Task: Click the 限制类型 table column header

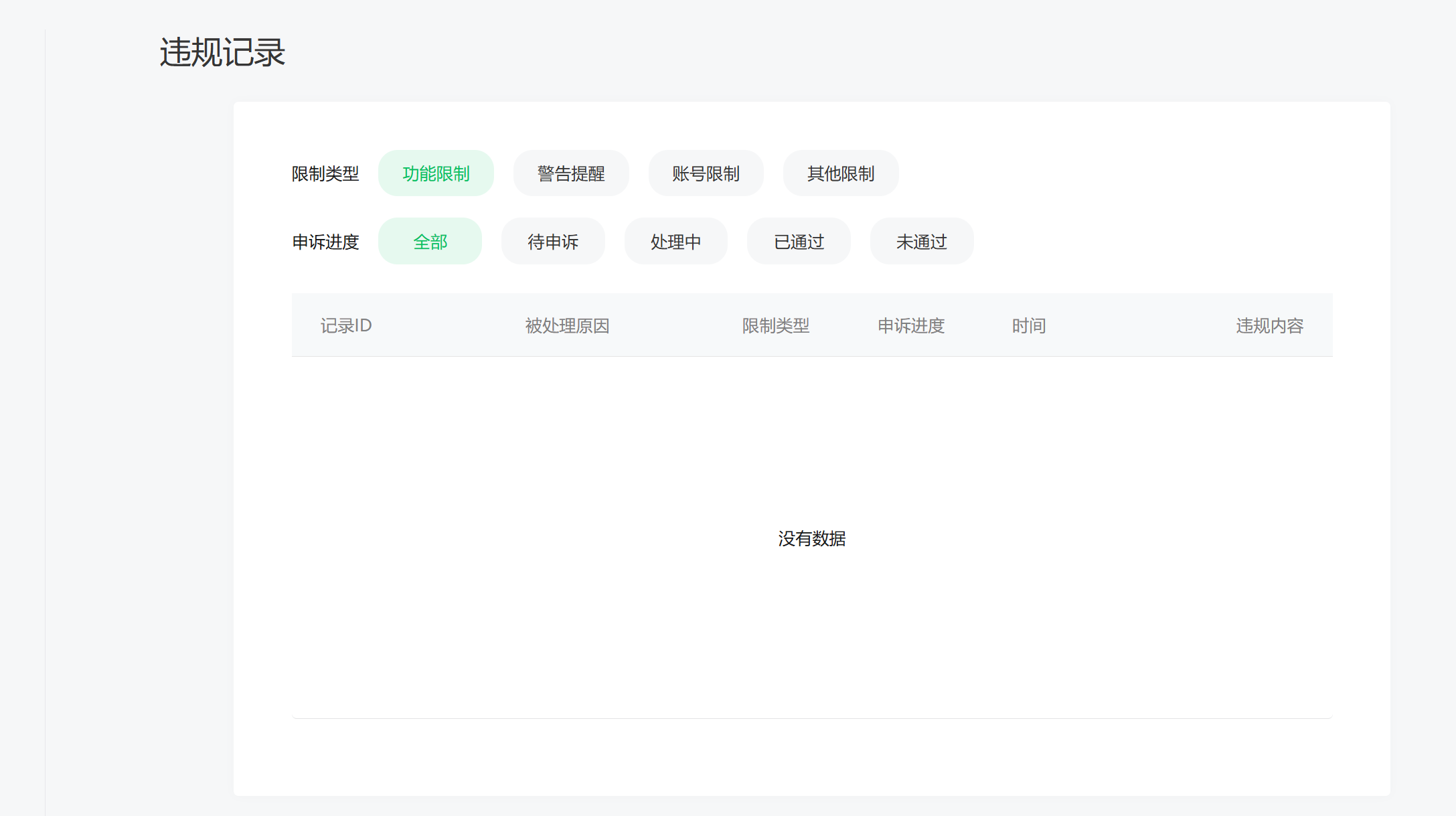Action: tap(776, 326)
